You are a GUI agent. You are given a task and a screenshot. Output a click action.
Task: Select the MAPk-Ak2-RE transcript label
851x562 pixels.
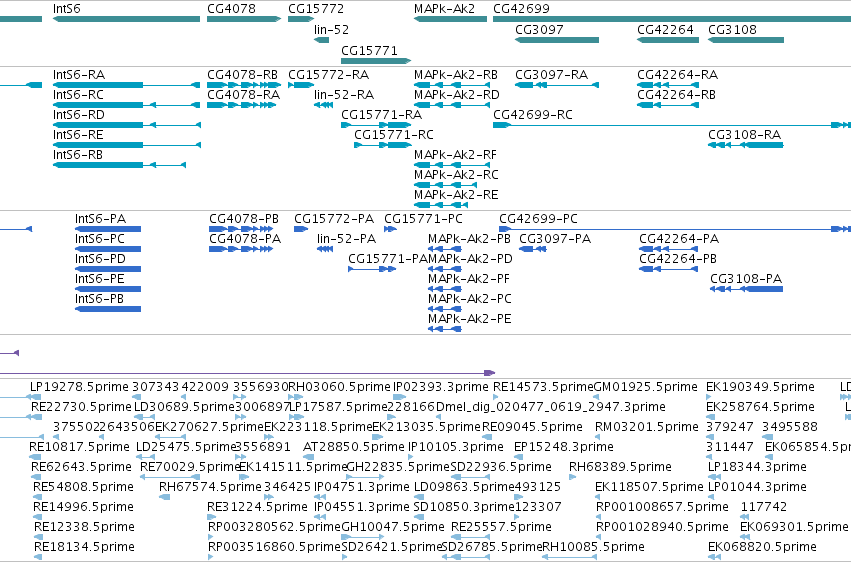coord(456,195)
